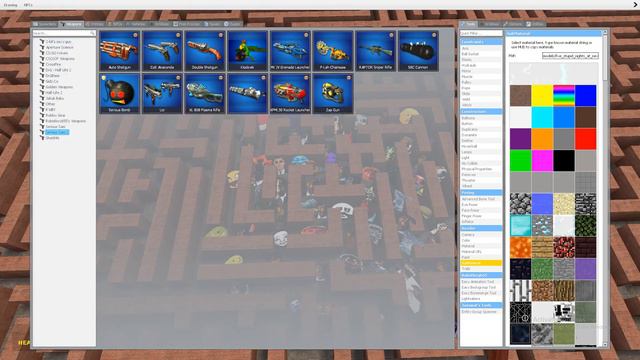Spawn the P-Lah Chainsaw
Viewport: 640px width, 360px height.
point(333,51)
